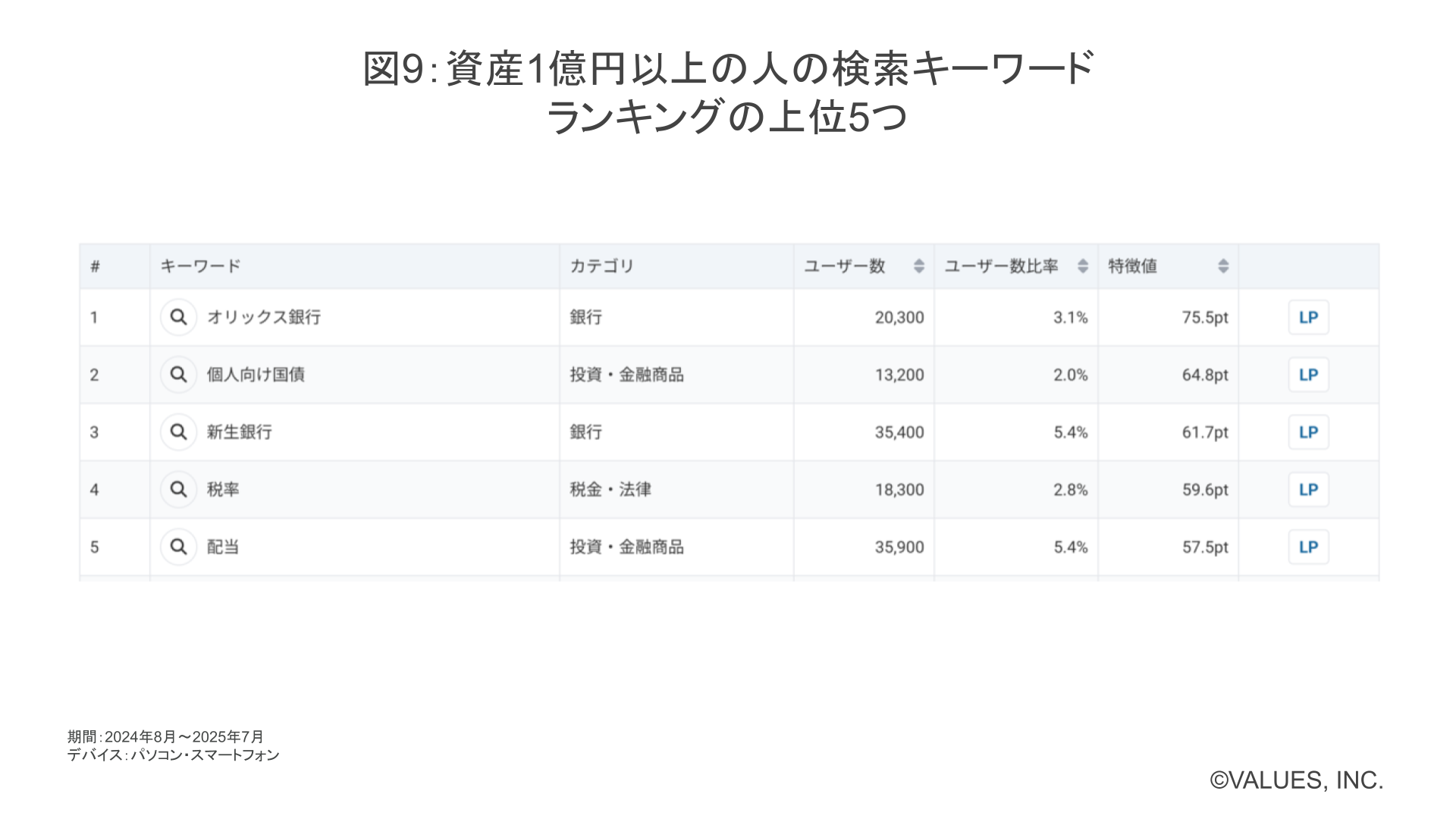Click the 配当 keyword text
The image size is (1456, 819).
click(223, 547)
